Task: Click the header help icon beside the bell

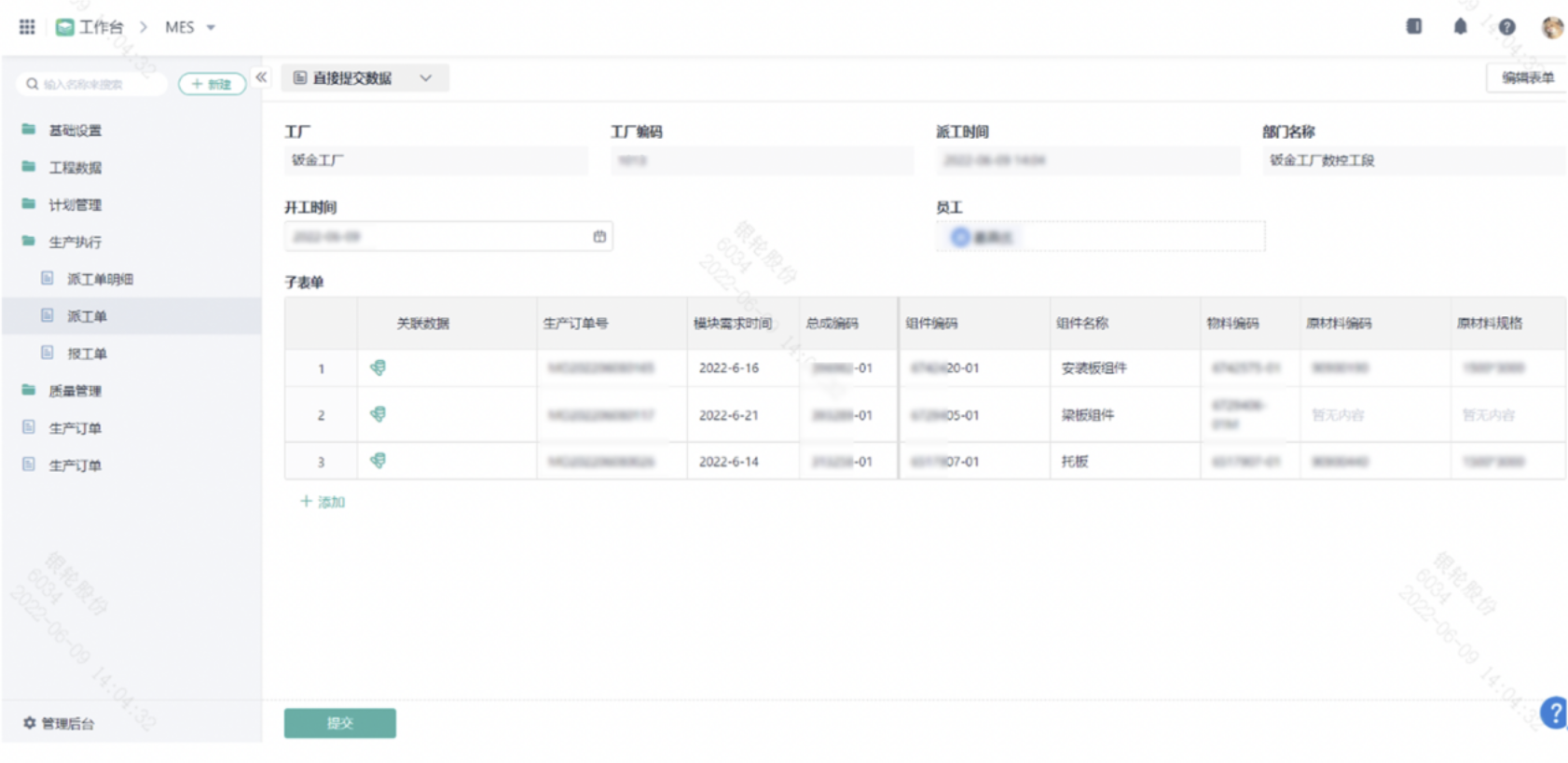Action: [1507, 27]
